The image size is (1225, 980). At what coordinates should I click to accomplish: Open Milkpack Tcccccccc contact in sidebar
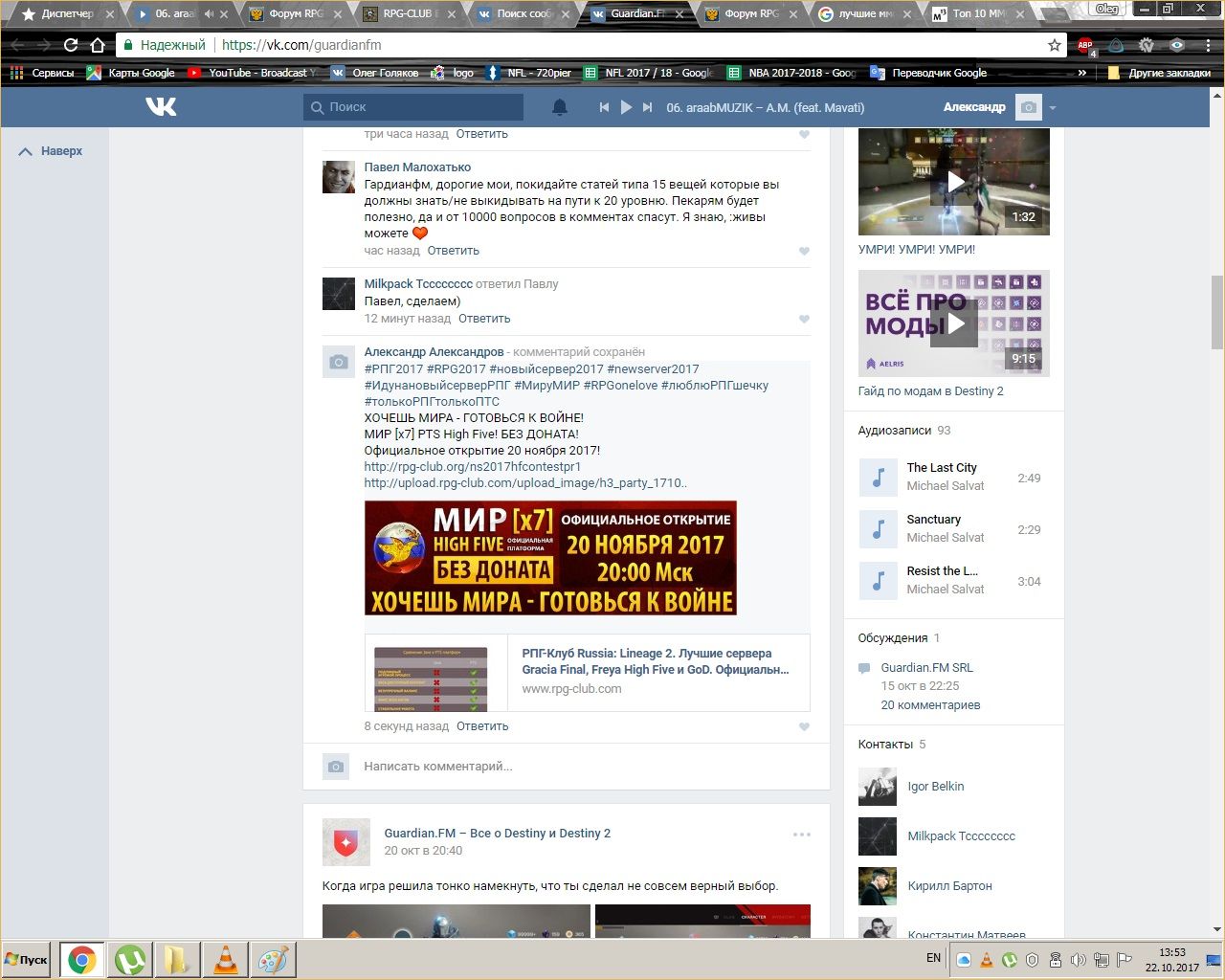click(x=961, y=836)
